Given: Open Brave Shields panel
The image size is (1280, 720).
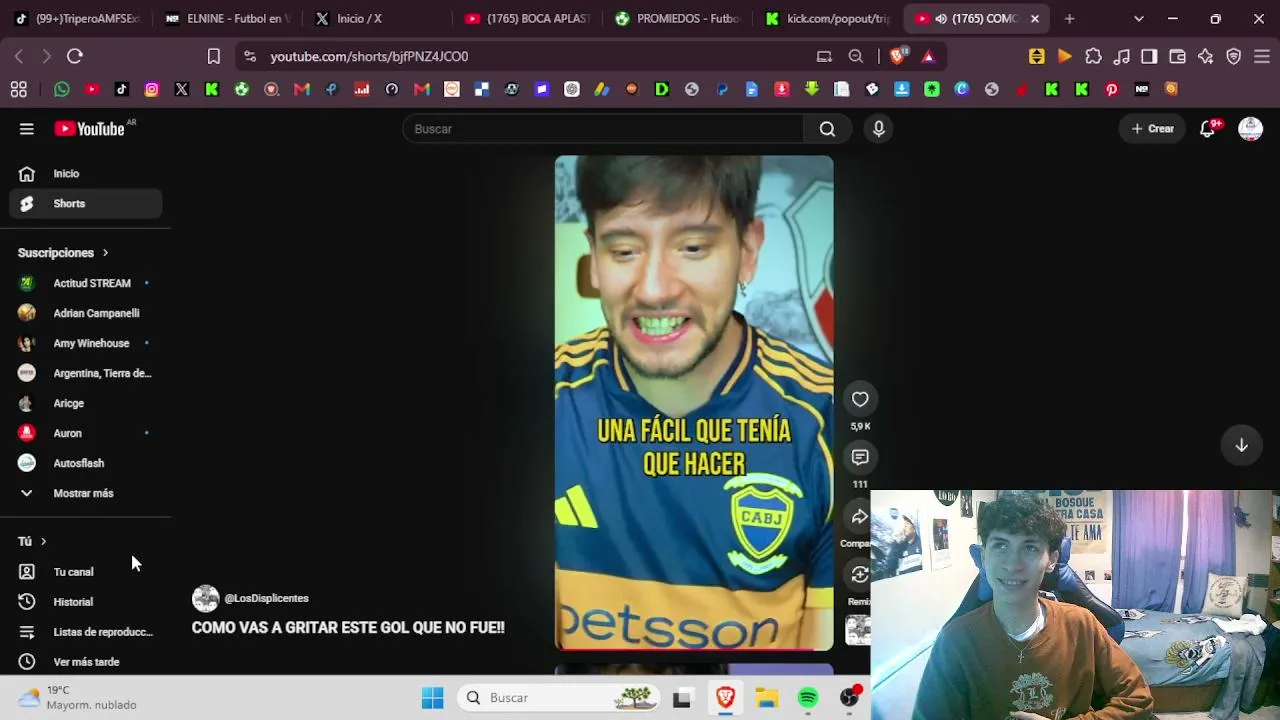Looking at the screenshot, I should click(899, 56).
